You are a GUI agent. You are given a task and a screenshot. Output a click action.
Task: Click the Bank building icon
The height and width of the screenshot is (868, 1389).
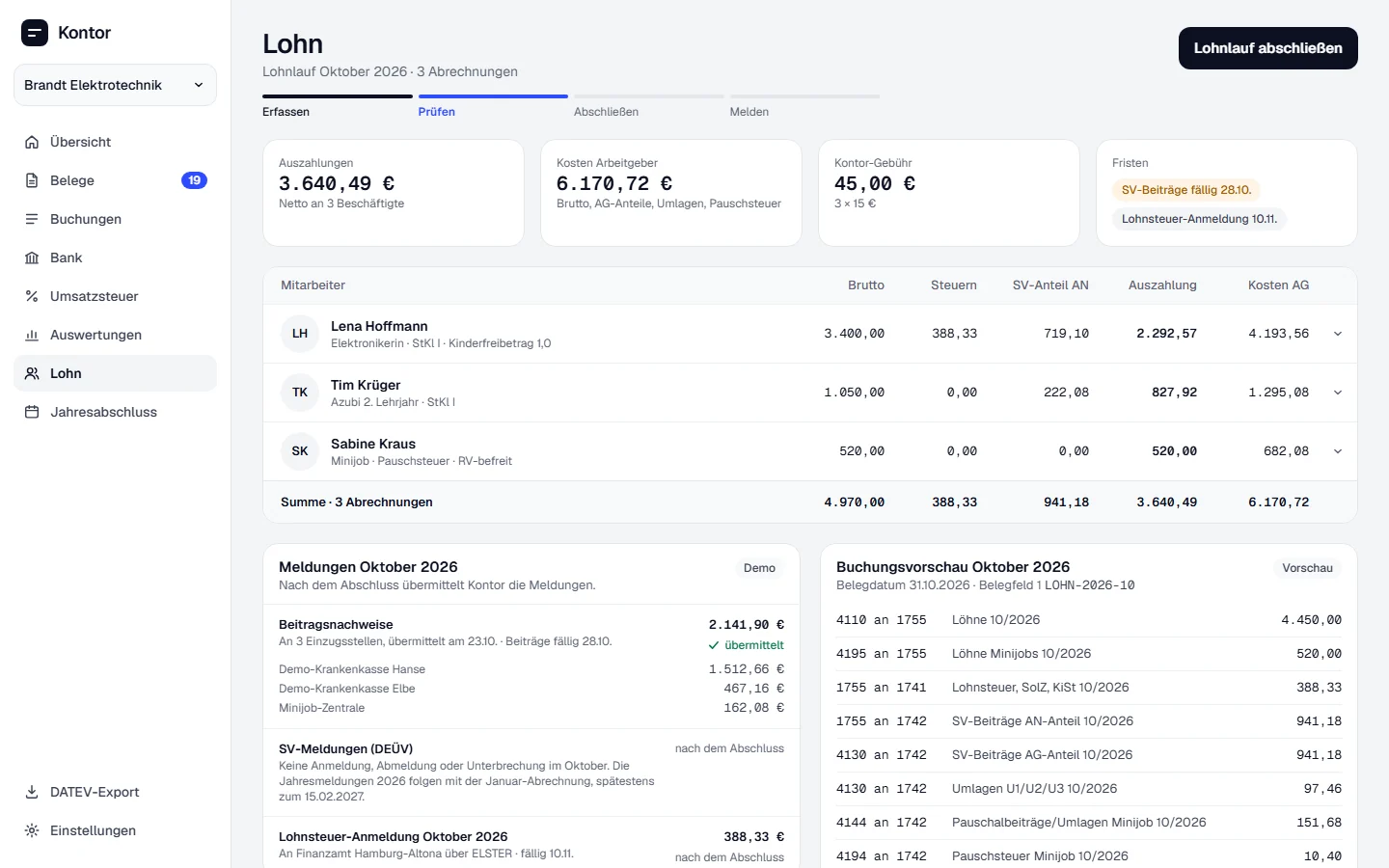(x=32, y=258)
